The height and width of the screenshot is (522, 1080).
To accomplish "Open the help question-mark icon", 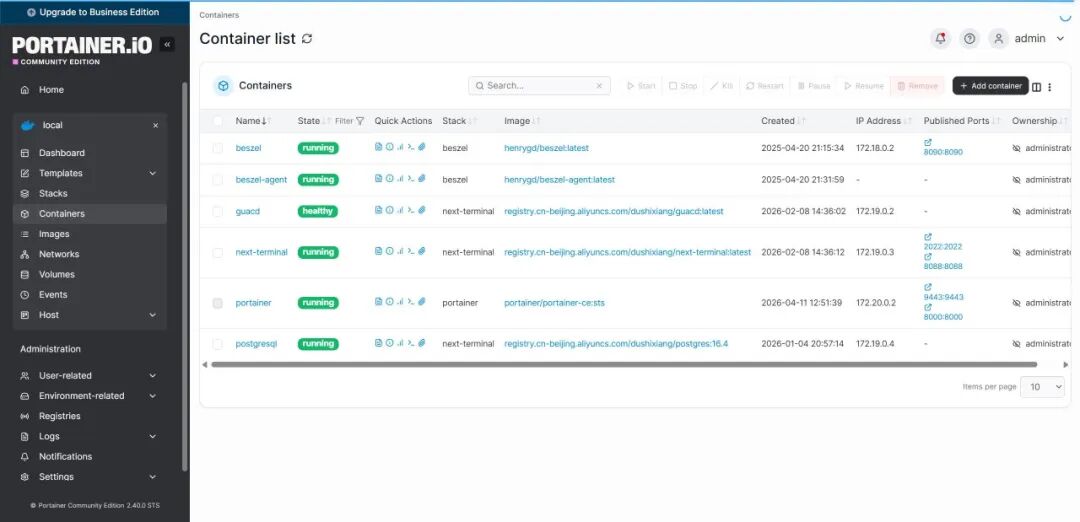I will point(970,39).
